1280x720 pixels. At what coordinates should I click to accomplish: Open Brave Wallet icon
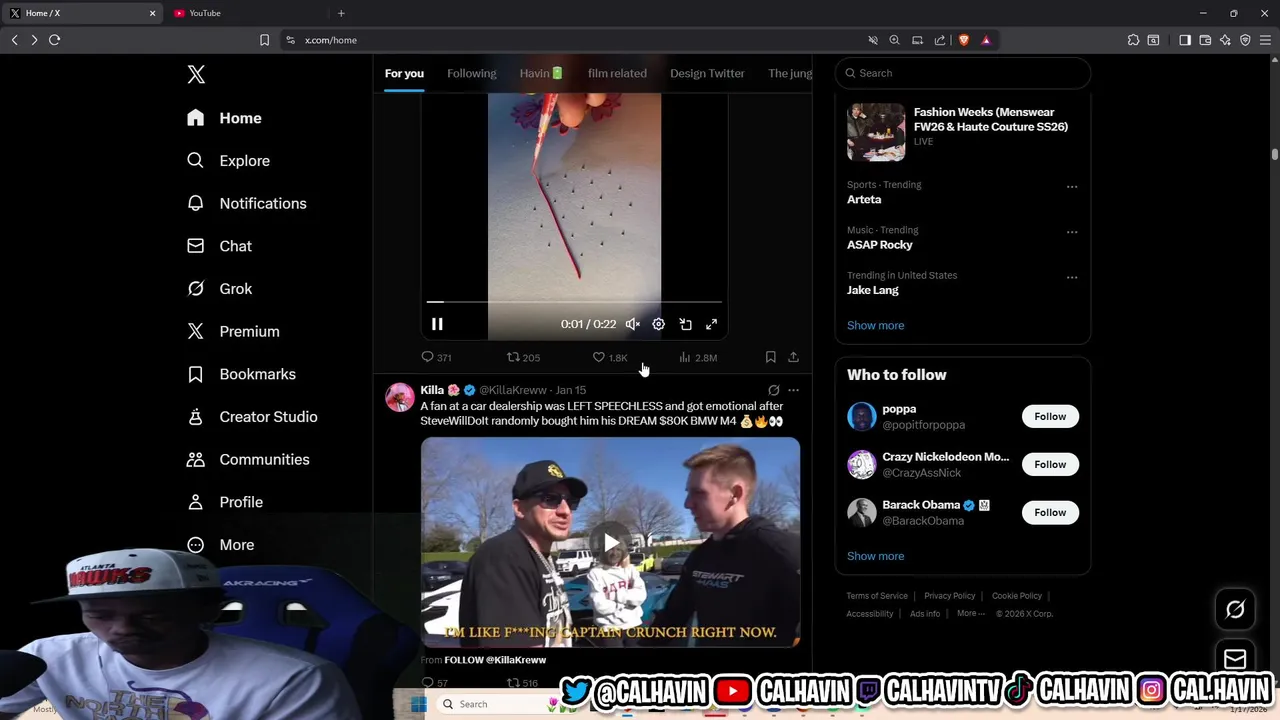[x=1205, y=40]
